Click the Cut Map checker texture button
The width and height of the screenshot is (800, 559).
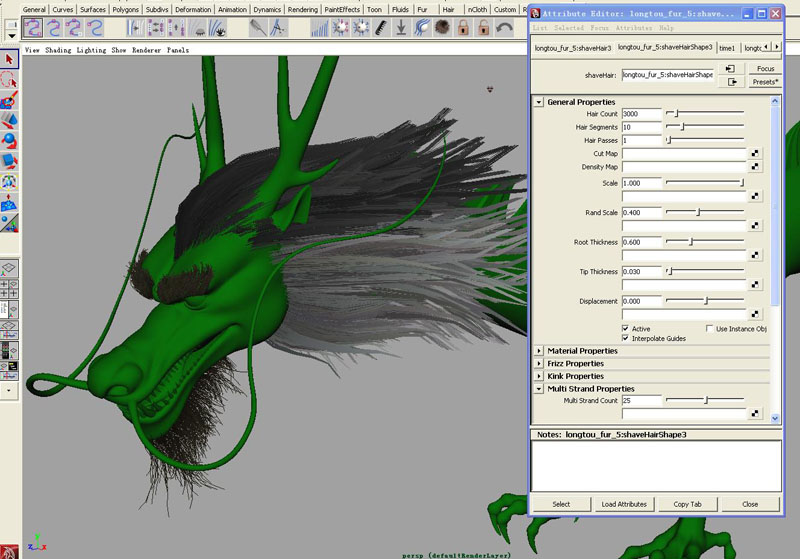756,154
